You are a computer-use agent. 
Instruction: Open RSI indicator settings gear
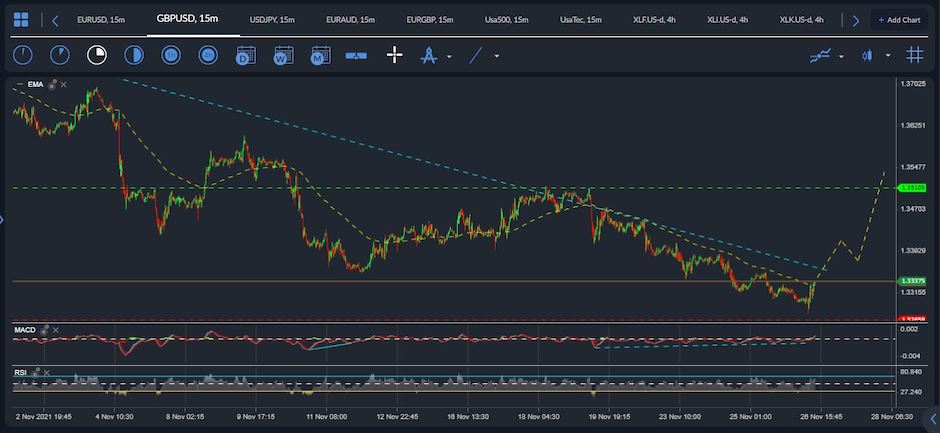(36, 372)
